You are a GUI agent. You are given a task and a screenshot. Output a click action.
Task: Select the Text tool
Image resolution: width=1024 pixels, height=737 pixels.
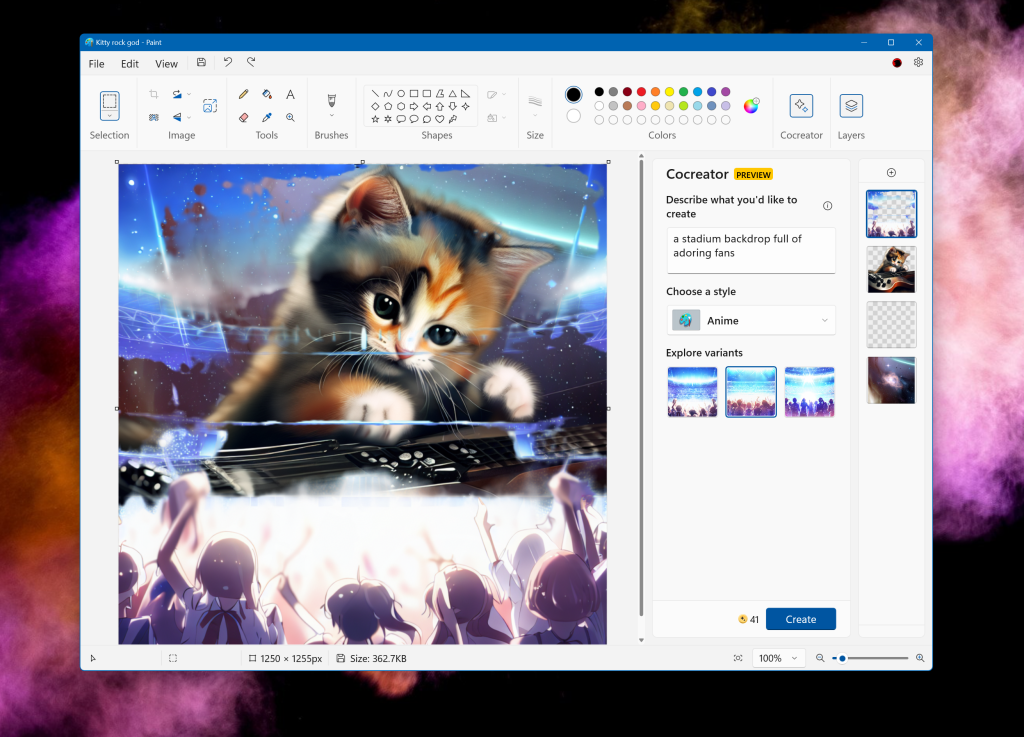click(290, 93)
